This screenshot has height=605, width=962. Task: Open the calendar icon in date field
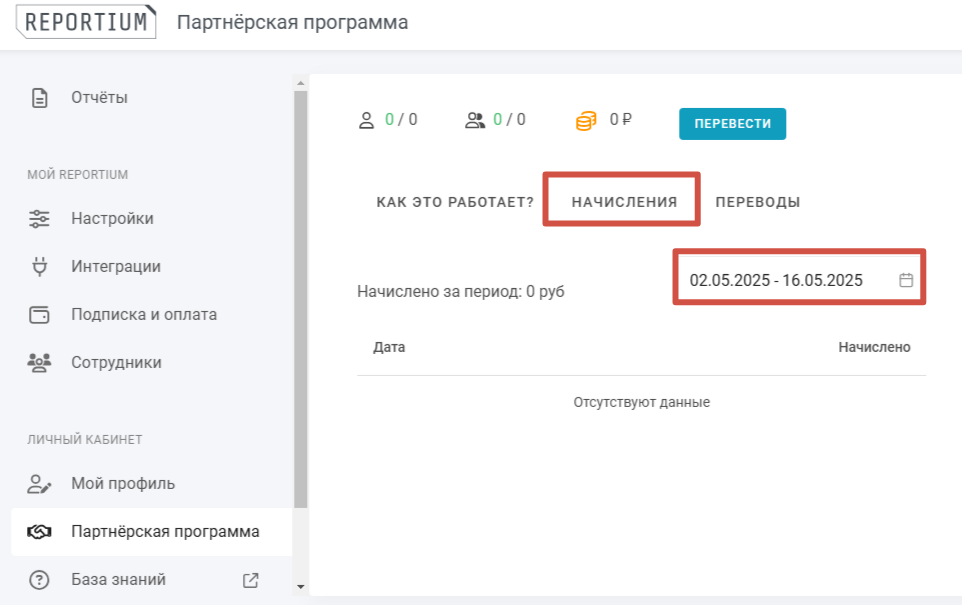[906, 280]
